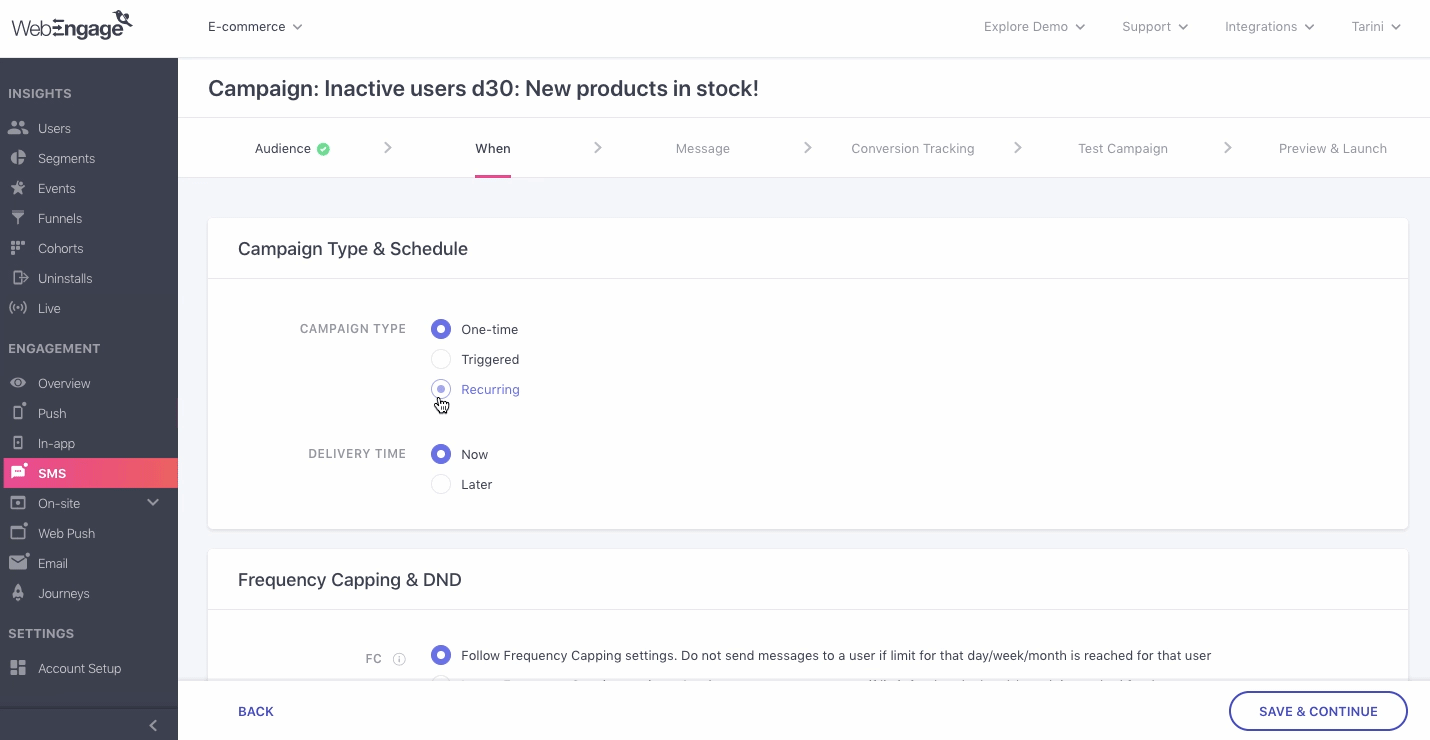Open Cohorts via its grid icon

pyautogui.click(x=18, y=248)
